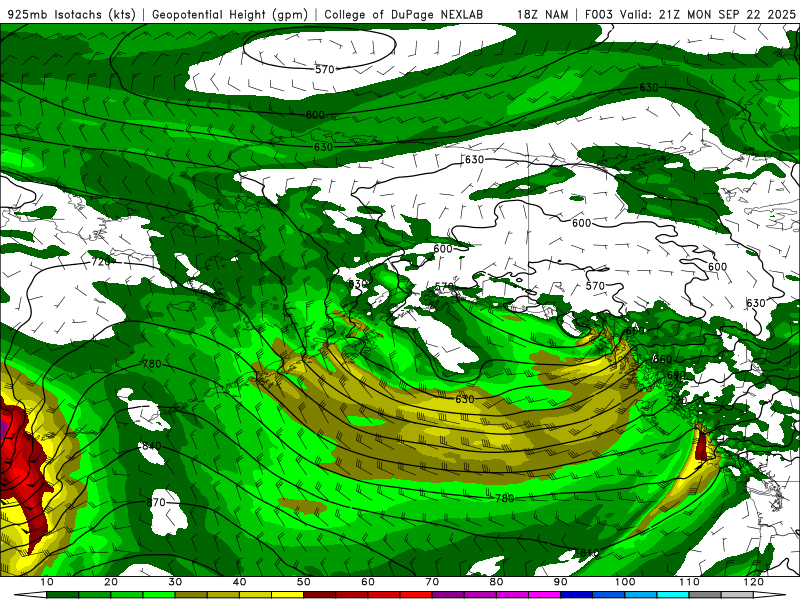The height and width of the screenshot is (600, 800).
Task: Click the 870 height contour label
Action: pyautogui.click(x=156, y=502)
